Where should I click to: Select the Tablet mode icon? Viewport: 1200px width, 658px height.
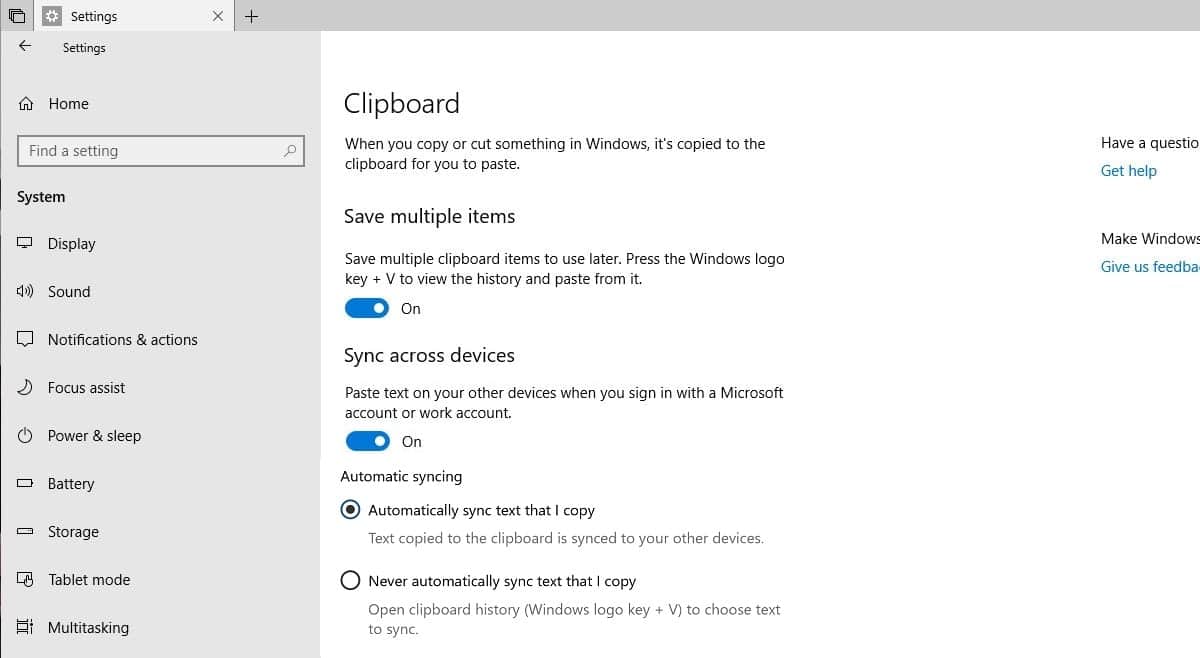[25, 579]
